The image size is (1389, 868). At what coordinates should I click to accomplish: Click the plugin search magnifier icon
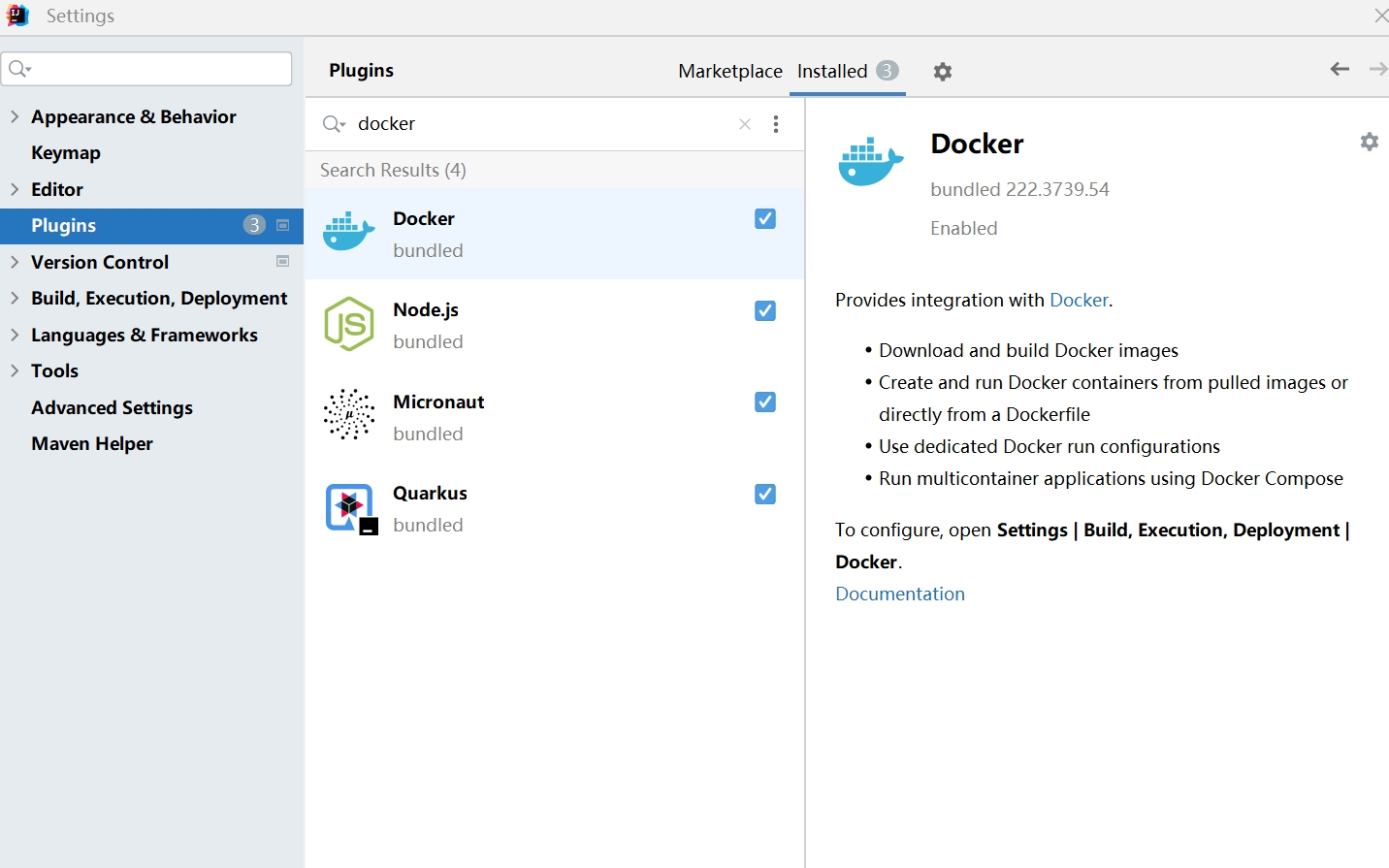pyautogui.click(x=334, y=124)
